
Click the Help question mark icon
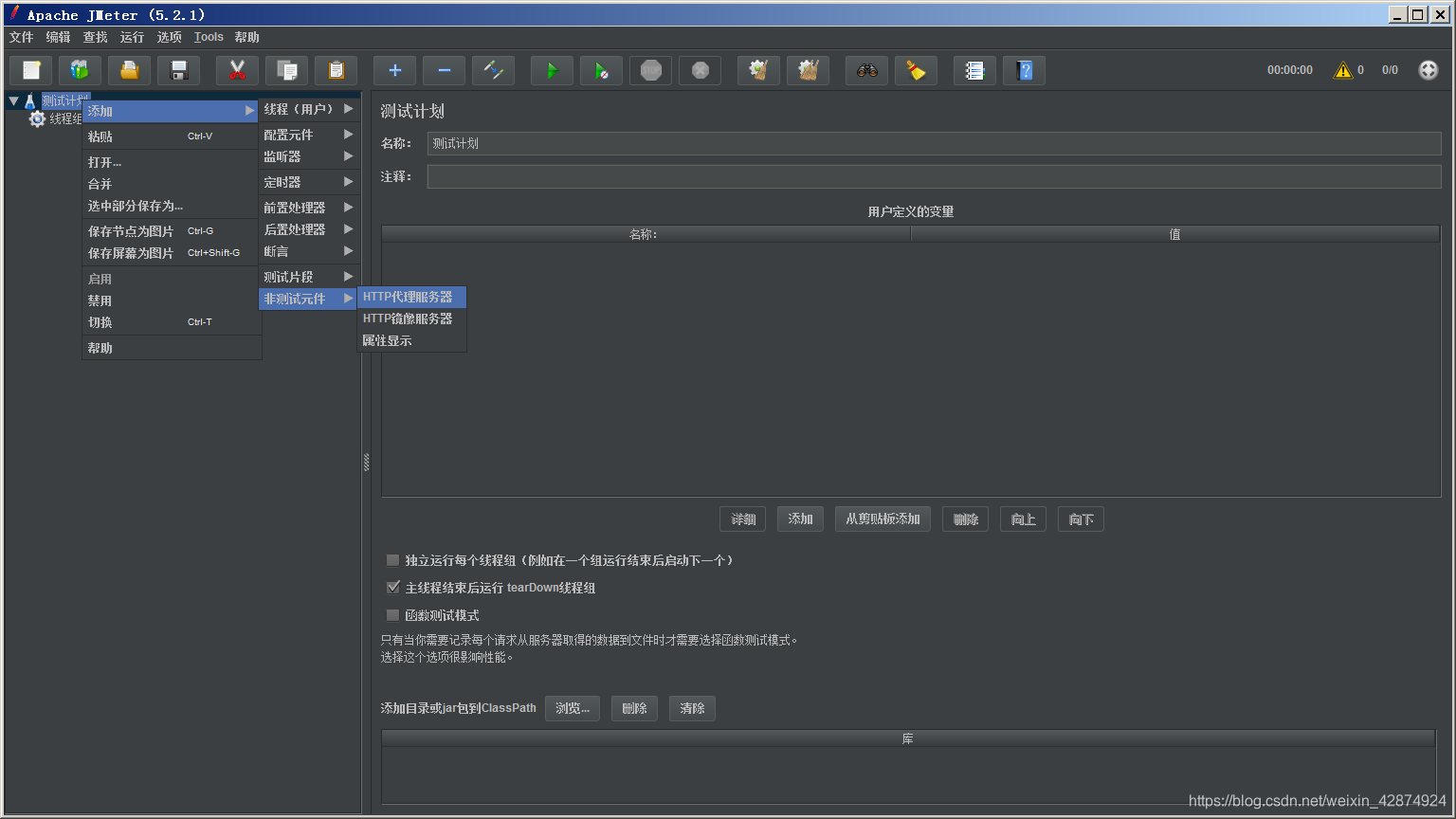pos(1024,70)
